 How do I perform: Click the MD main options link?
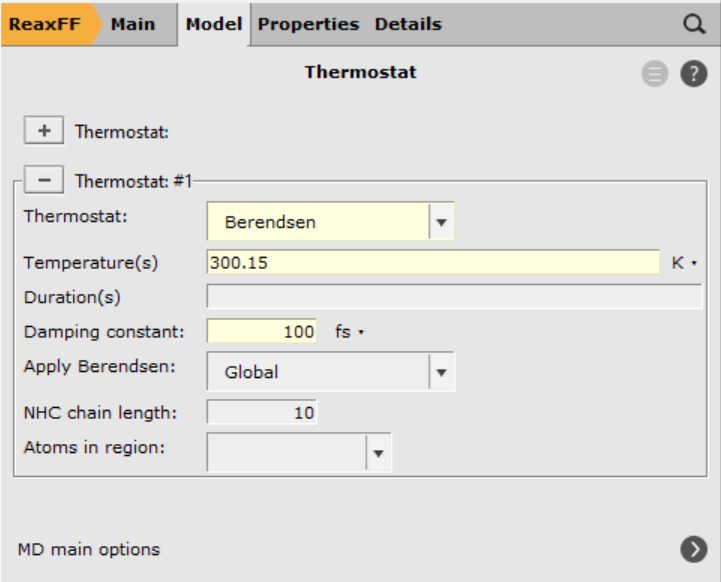point(89,549)
